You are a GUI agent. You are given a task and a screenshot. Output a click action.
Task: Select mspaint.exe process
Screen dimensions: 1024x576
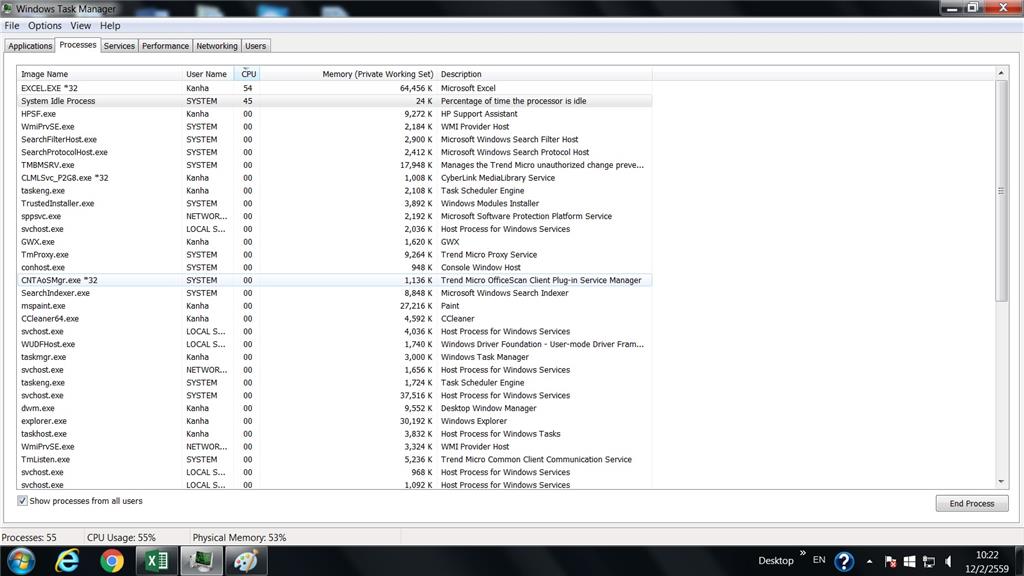pyautogui.click(x=334, y=306)
